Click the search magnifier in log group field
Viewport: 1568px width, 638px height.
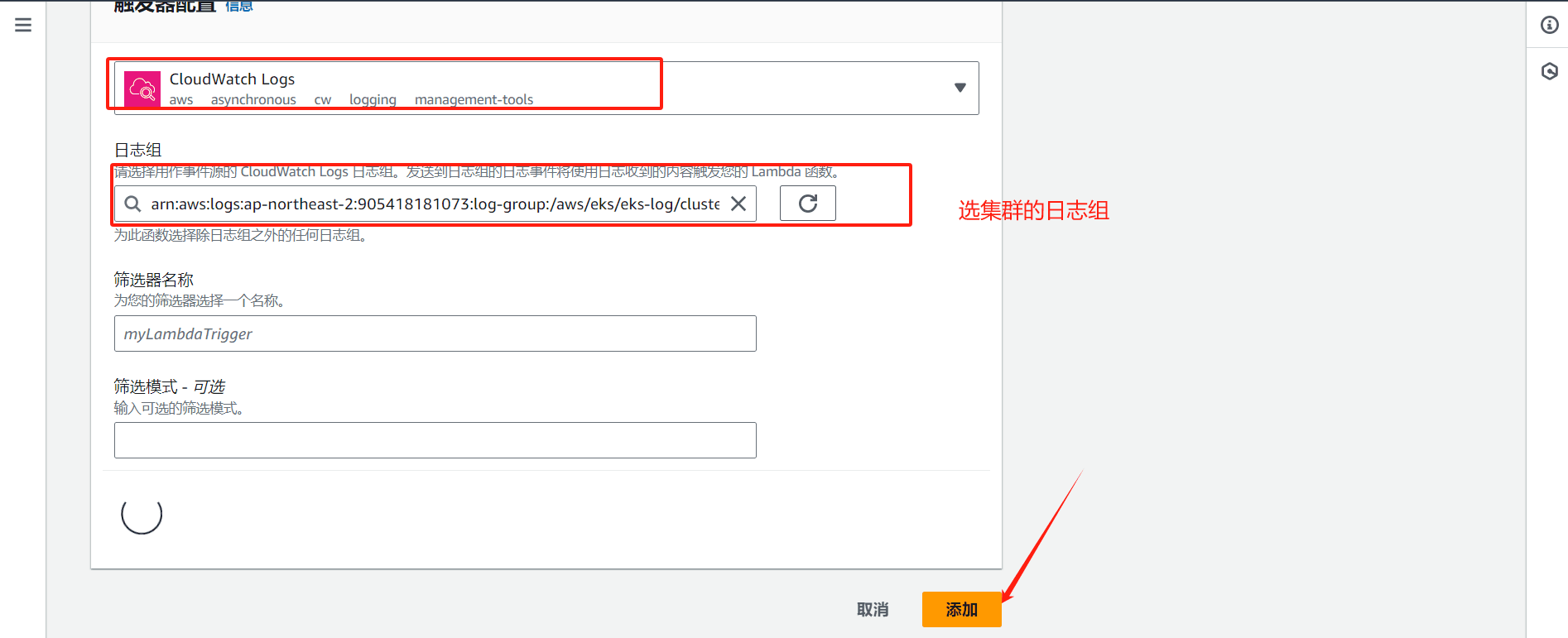click(x=132, y=204)
